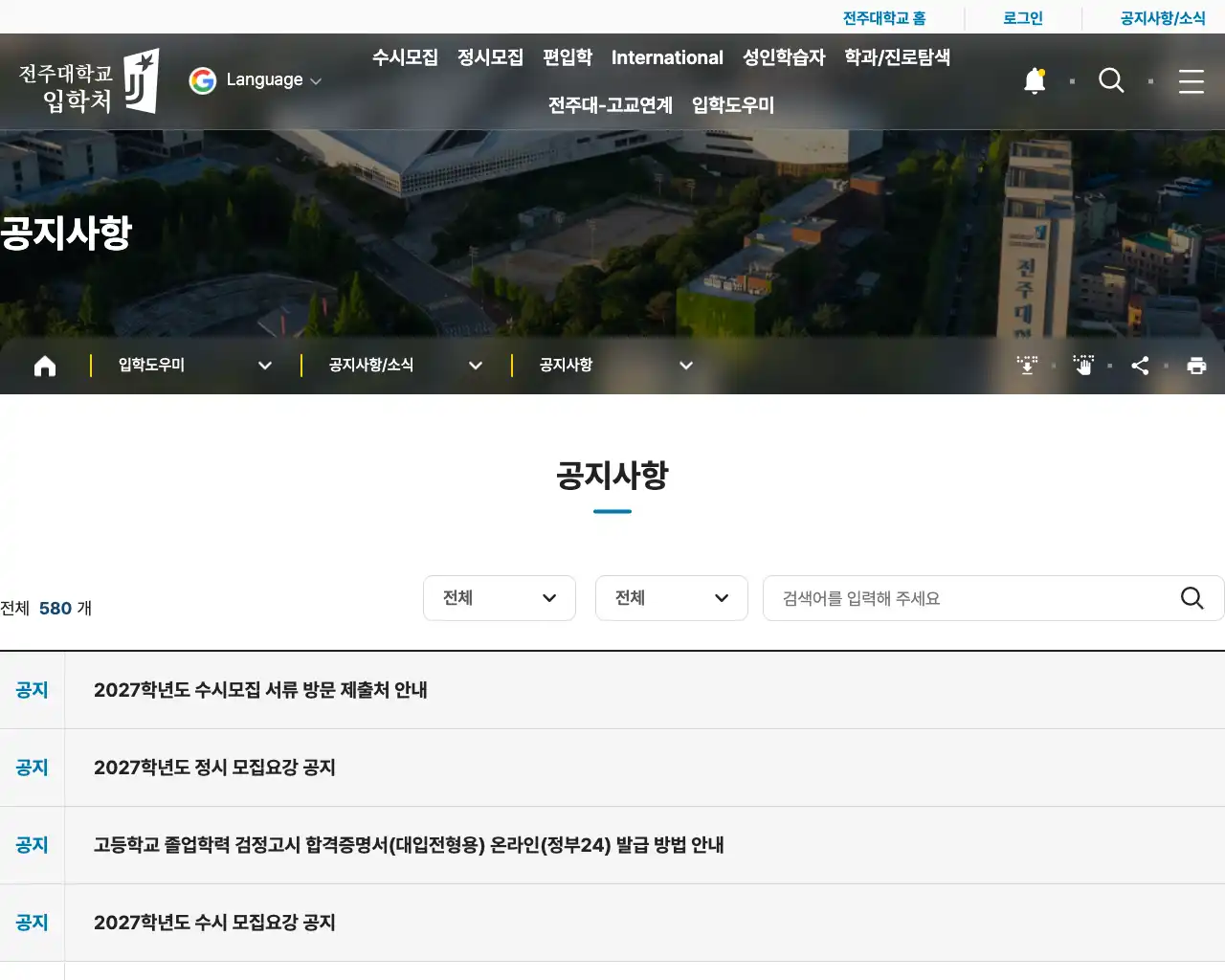Expand the Language selector
Image resolution: width=1225 pixels, height=980 pixels.
point(274,80)
